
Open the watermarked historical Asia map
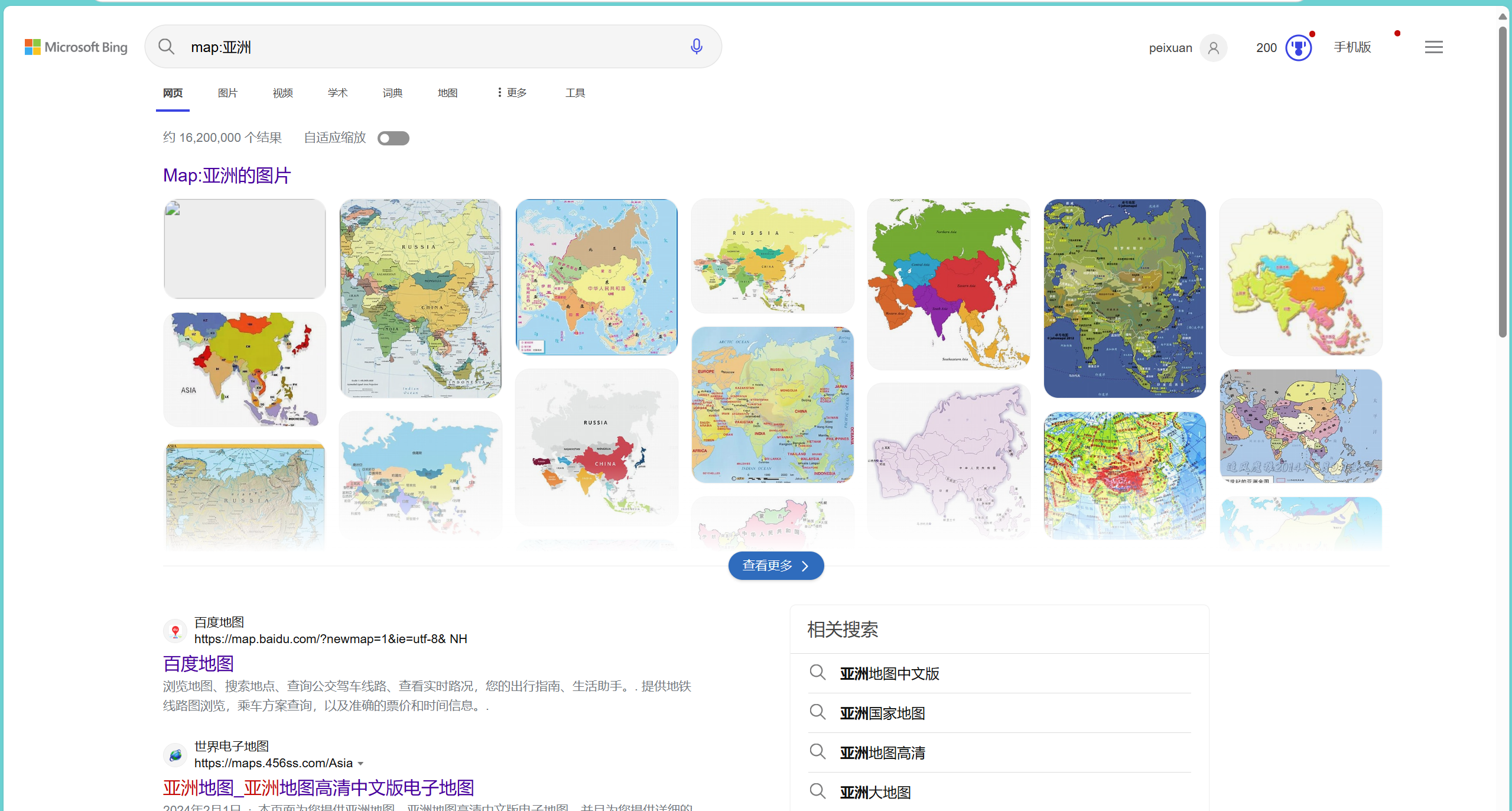click(1301, 426)
